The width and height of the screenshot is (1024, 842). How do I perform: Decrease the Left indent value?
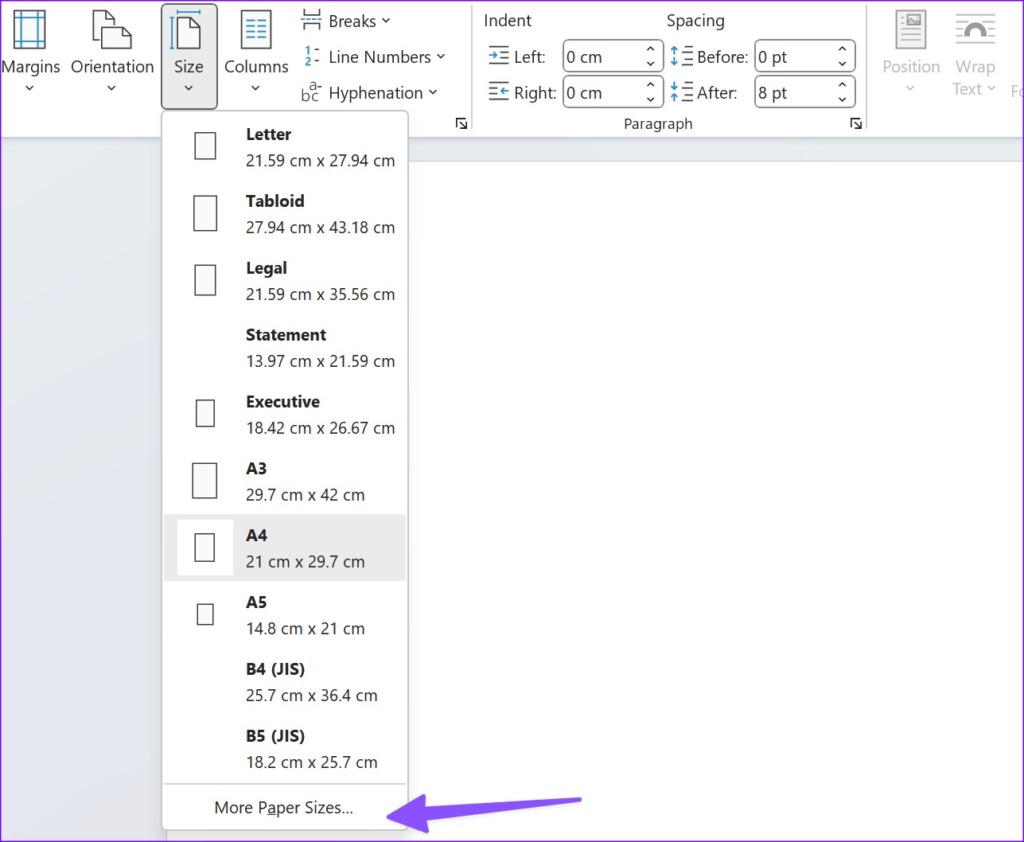653,63
